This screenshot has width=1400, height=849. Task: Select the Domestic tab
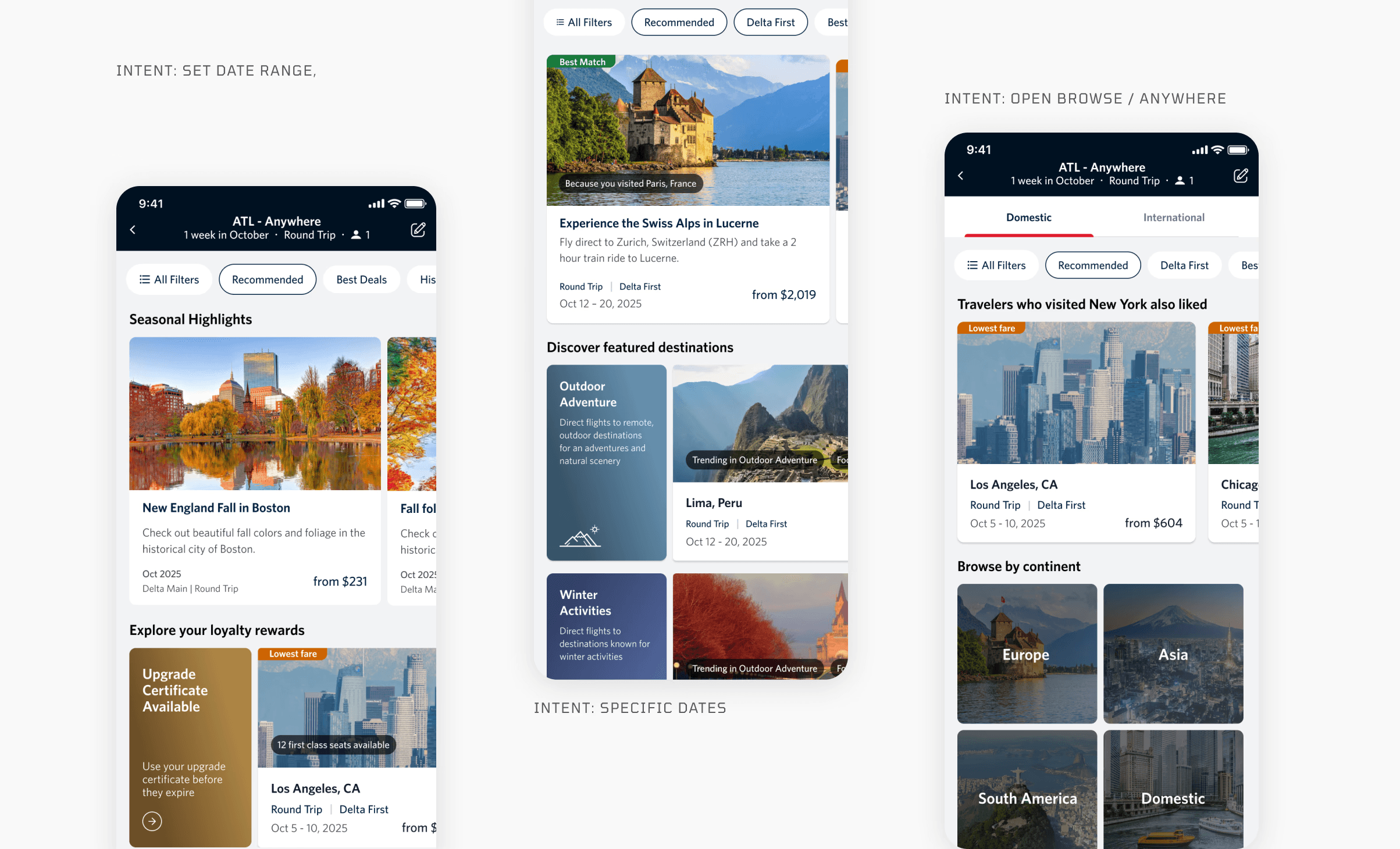[1028, 217]
